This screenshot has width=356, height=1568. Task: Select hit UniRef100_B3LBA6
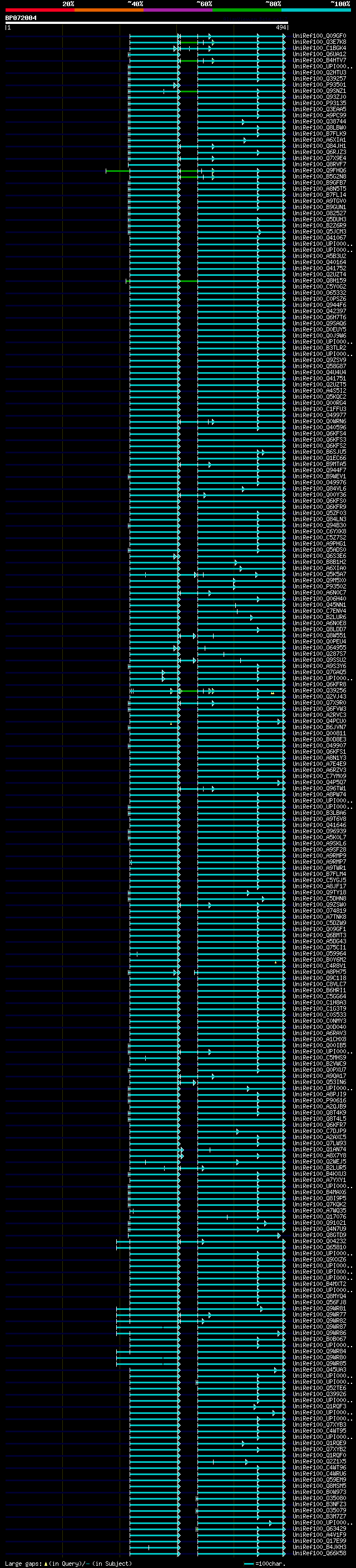coord(319,813)
